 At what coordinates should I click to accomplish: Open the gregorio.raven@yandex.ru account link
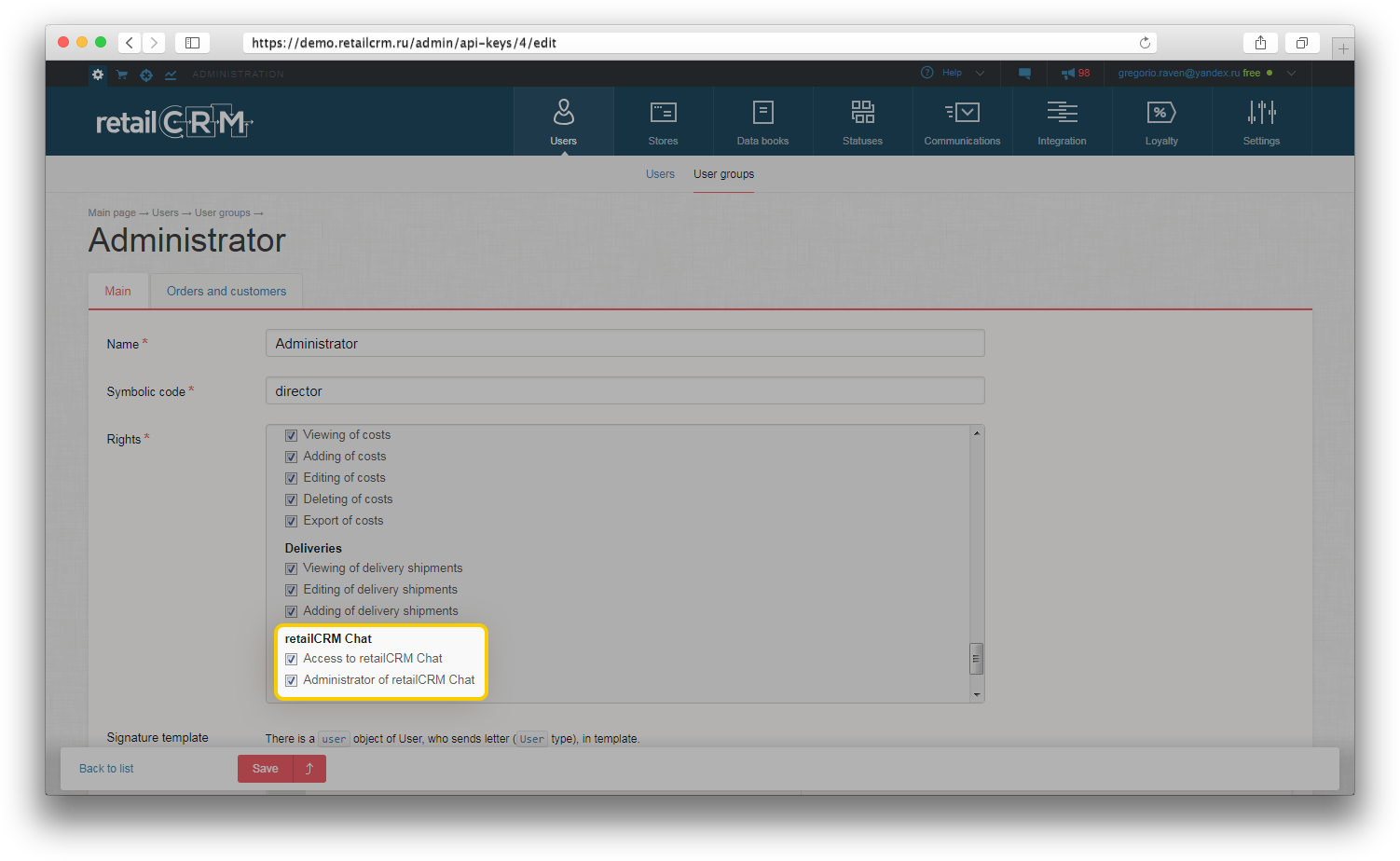(x=1179, y=73)
